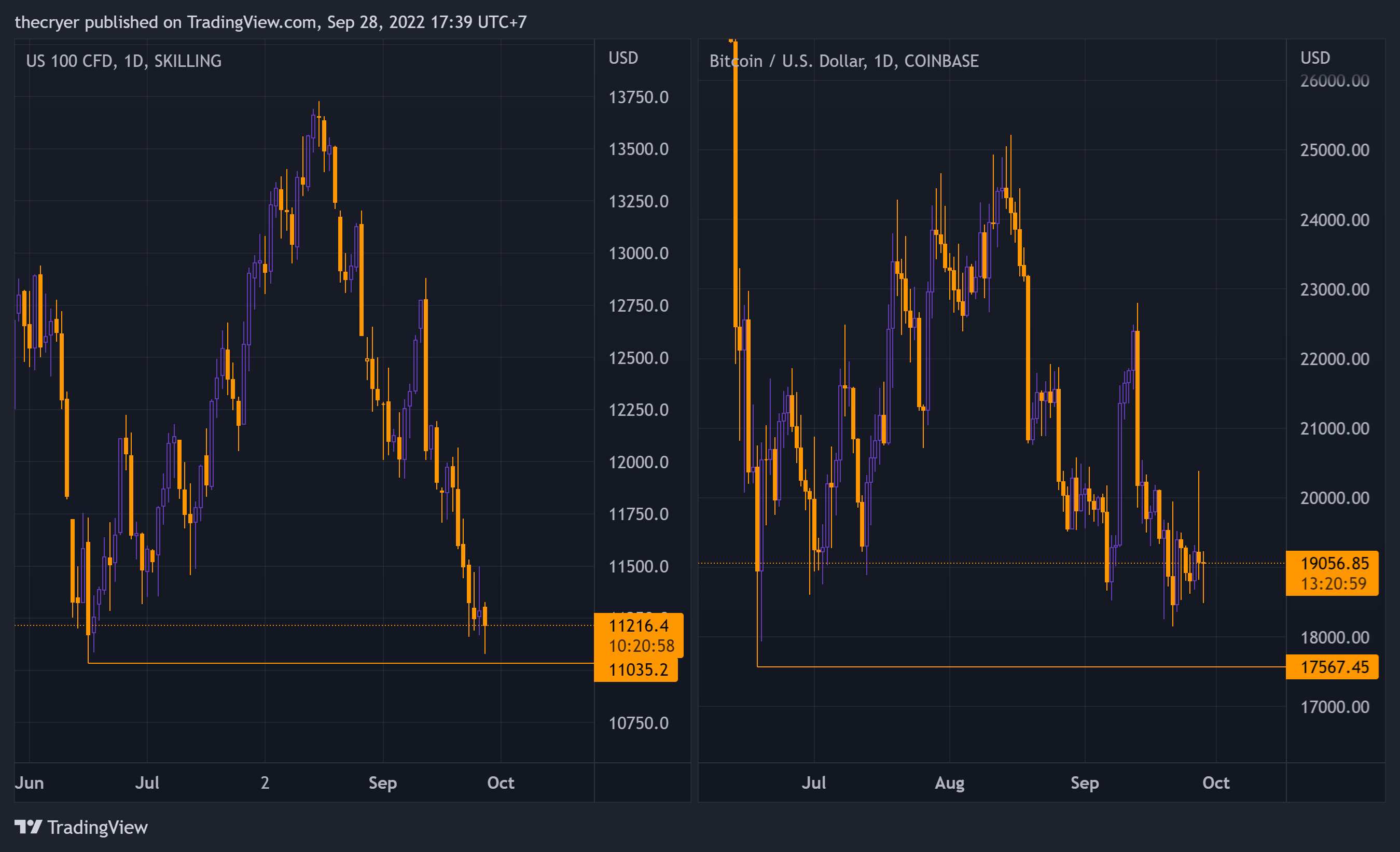The width and height of the screenshot is (1400, 852).
Task: Click the 17567.45 Bitcoin line price label
Action: coord(1333,667)
